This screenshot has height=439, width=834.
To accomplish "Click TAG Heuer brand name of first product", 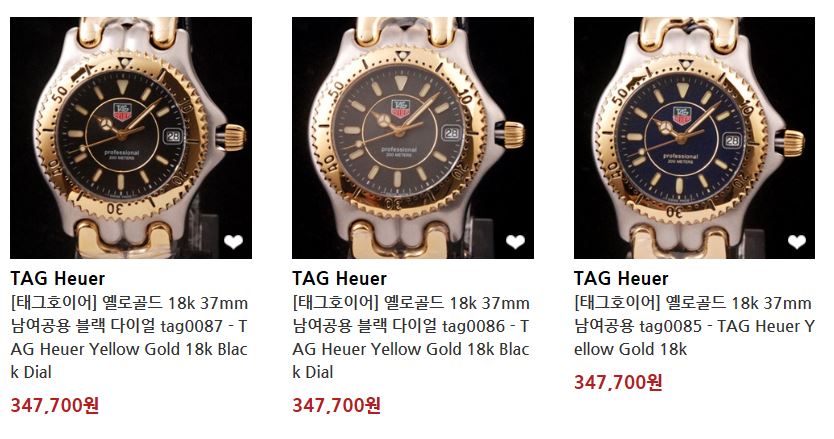I will point(57,278).
